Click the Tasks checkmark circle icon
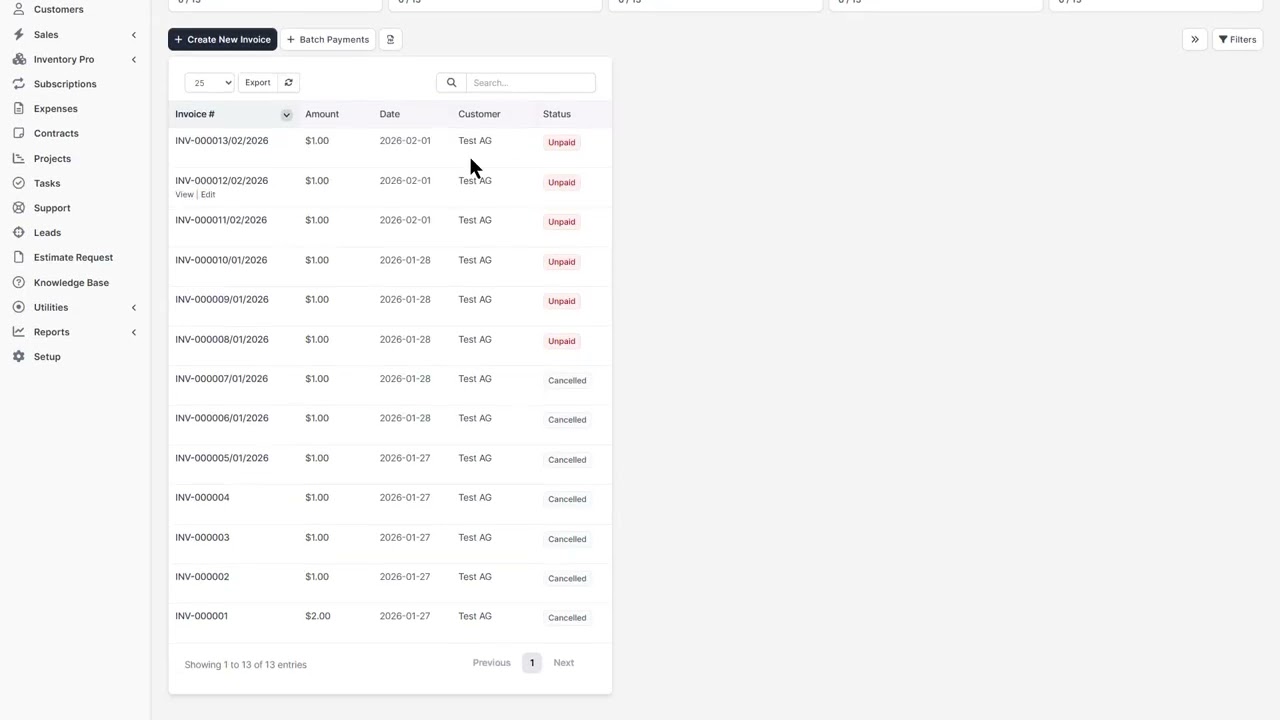This screenshot has width=1280, height=720. [x=18, y=183]
